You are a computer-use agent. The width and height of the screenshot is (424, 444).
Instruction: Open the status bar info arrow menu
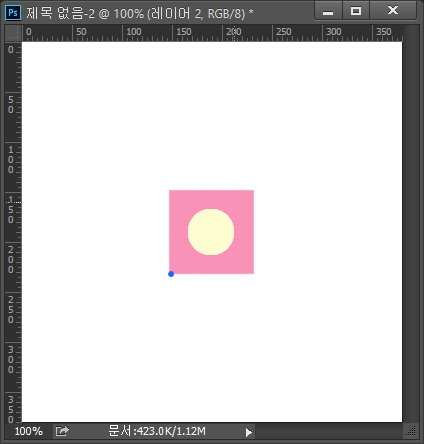[248, 432]
